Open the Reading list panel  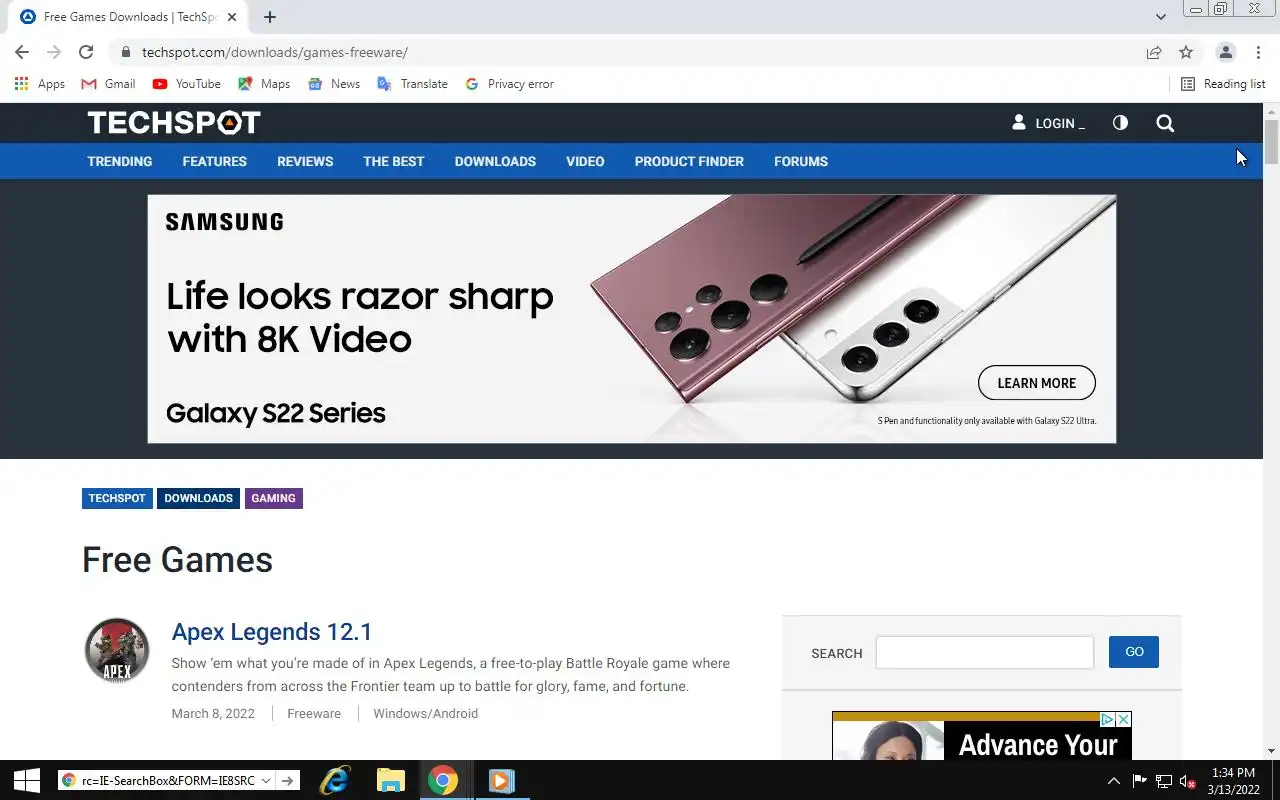pos(1223,84)
